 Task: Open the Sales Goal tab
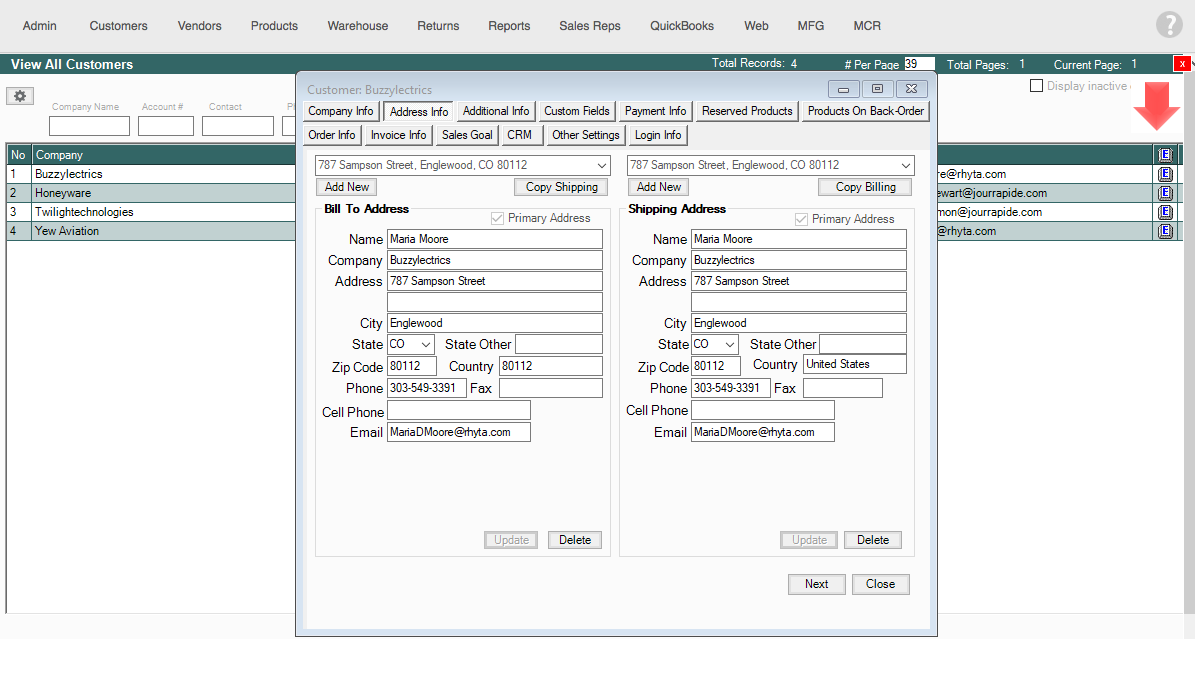coord(467,135)
